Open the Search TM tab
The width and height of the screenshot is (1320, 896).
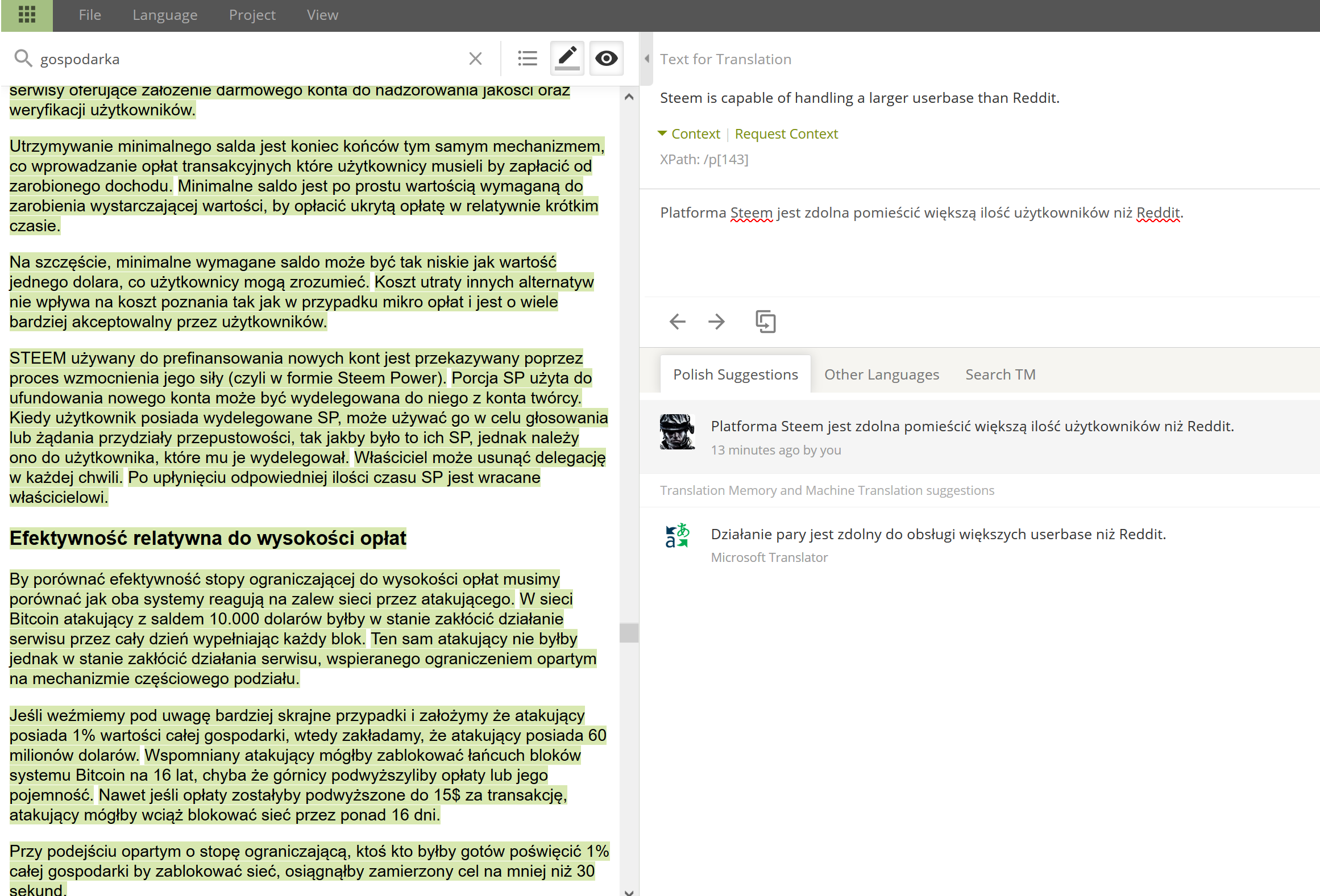(1000, 375)
